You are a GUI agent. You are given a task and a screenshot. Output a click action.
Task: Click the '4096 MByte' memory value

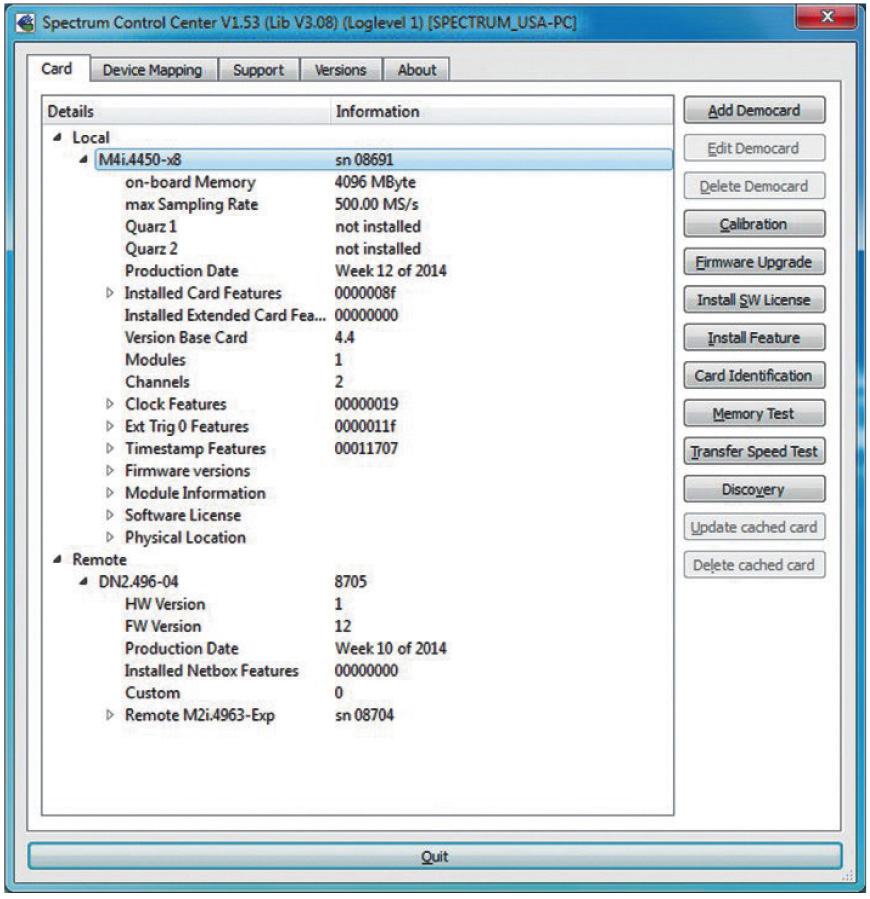click(376, 182)
